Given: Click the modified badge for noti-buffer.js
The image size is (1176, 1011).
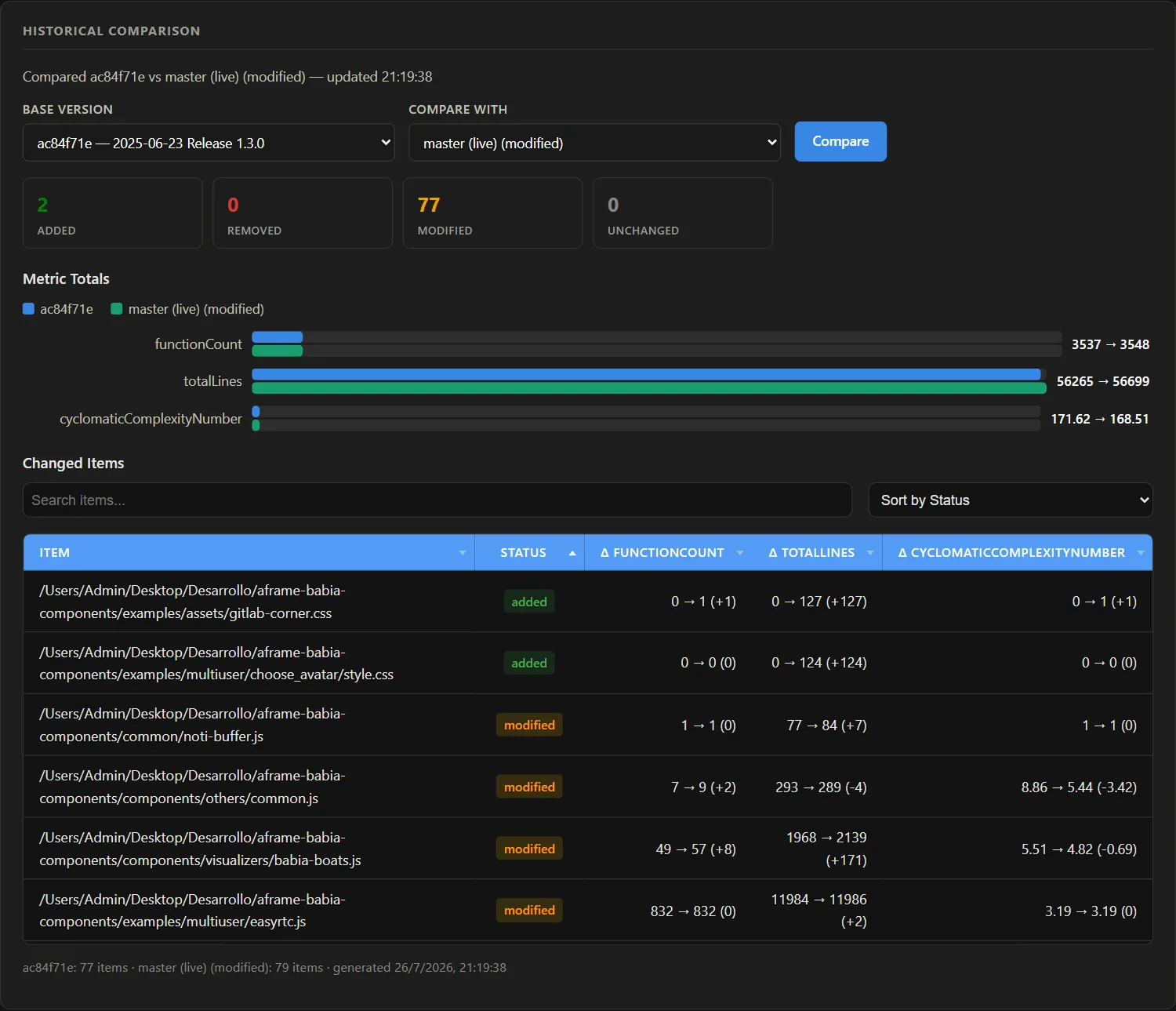Looking at the screenshot, I should (x=529, y=725).
